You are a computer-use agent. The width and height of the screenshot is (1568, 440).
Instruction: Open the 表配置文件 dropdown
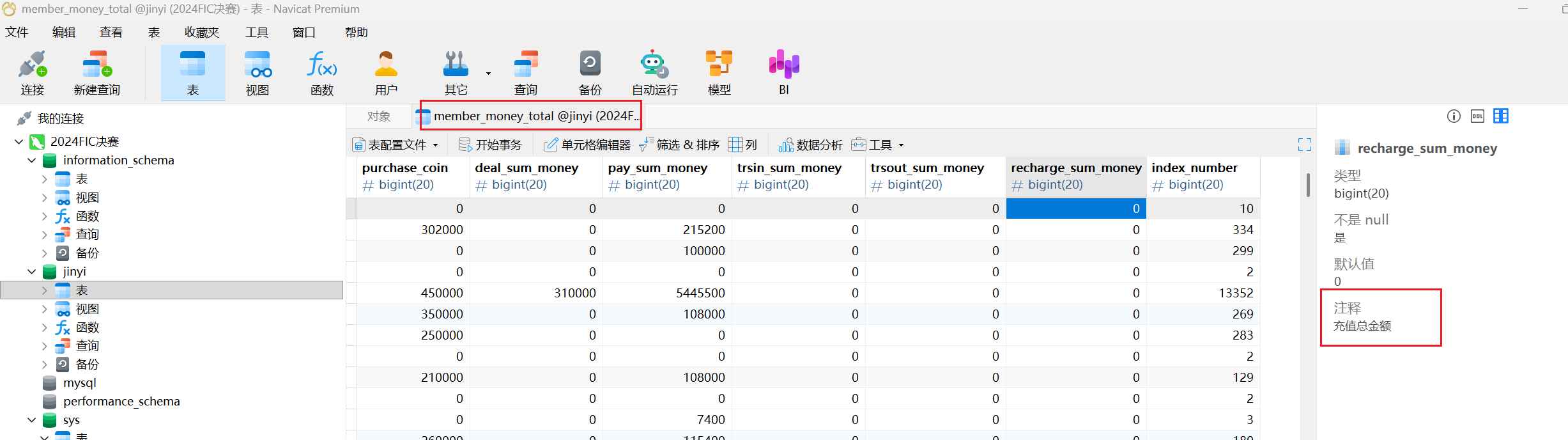pos(396,145)
